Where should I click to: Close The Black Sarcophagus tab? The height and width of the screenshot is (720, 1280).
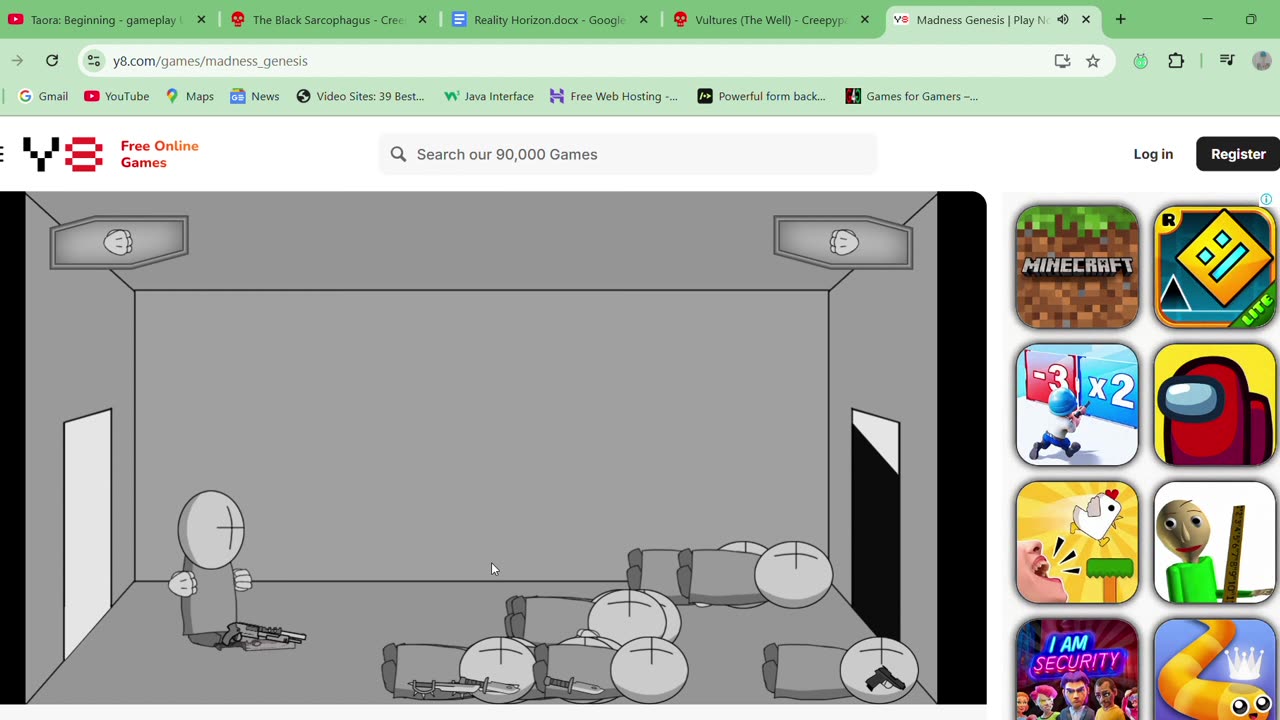422,20
